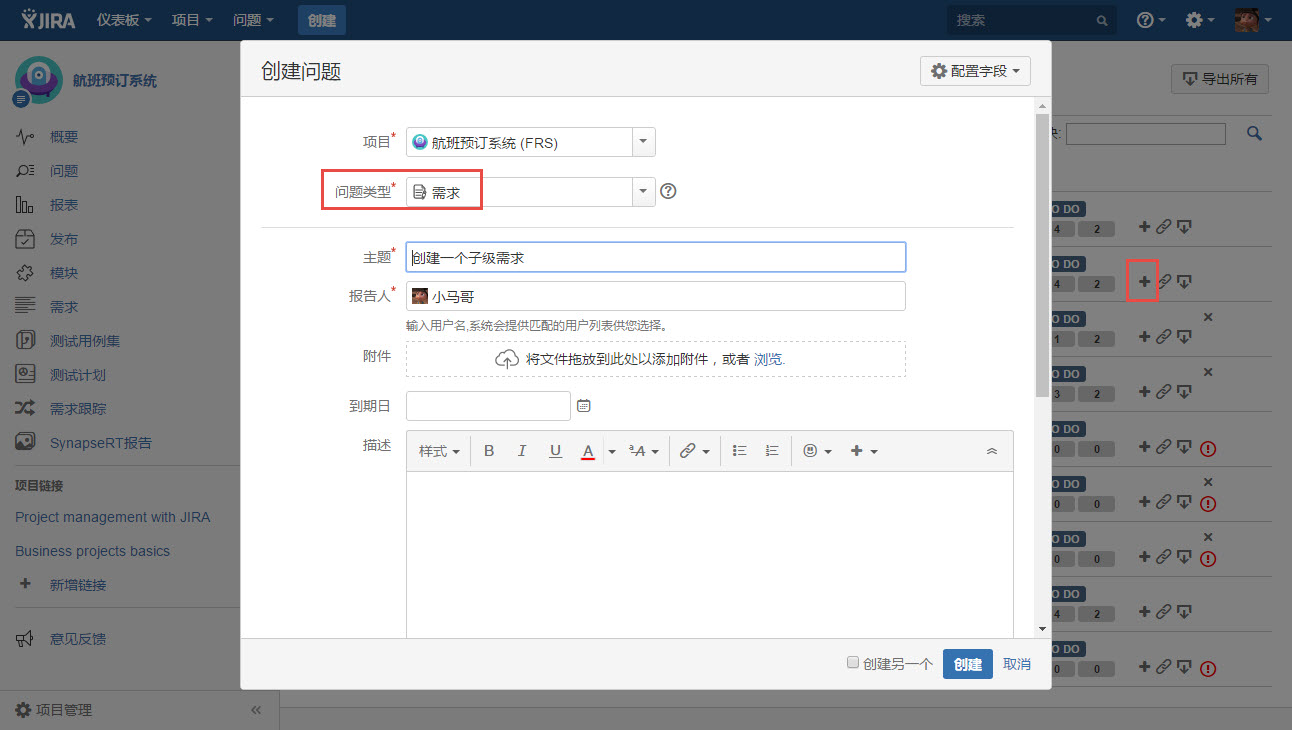Image resolution: width=1292 pixels, height=730 pixels.
Task: Click the 浏览 browse link for attachments
Action: [x=769, y=359]
